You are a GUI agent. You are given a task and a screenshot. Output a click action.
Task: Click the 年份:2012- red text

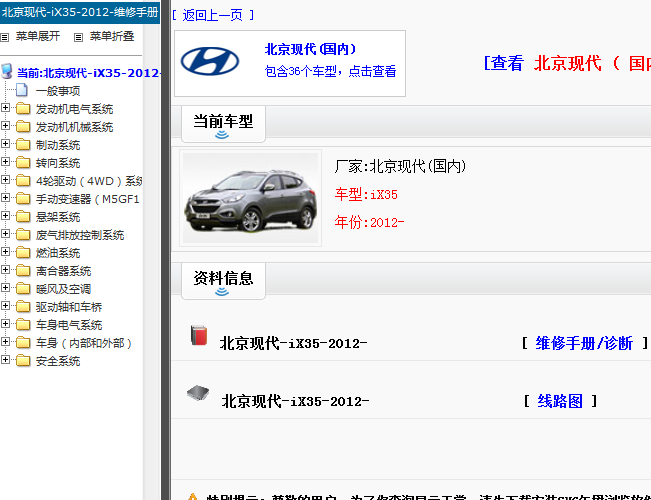370,222
